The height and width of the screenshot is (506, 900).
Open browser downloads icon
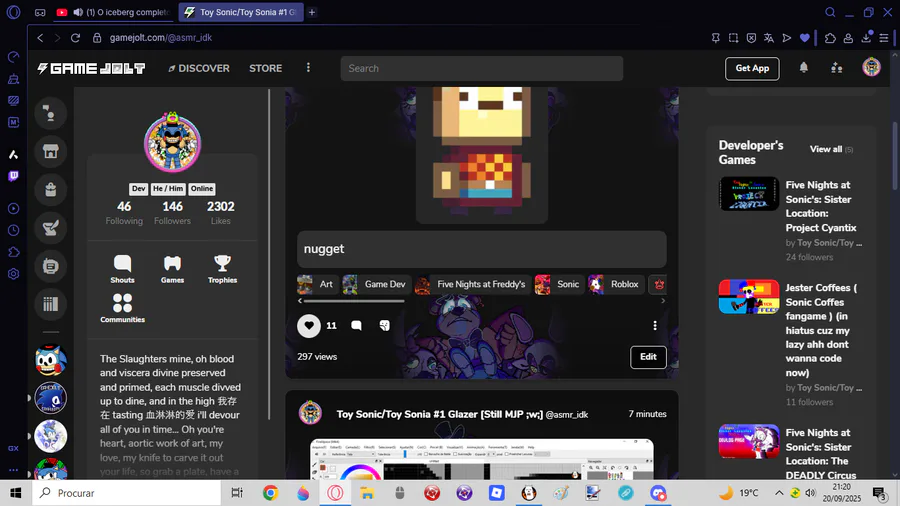coord(866,38)
